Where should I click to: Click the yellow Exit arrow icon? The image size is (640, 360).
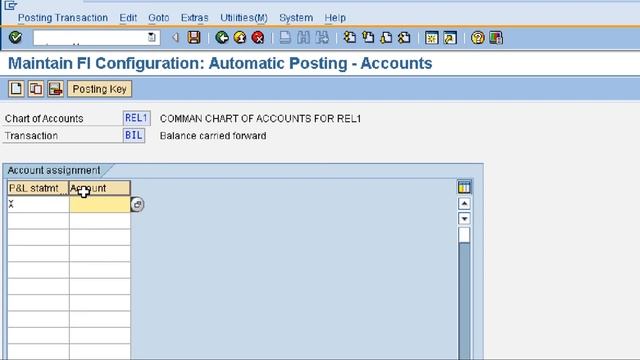[240, 38]
